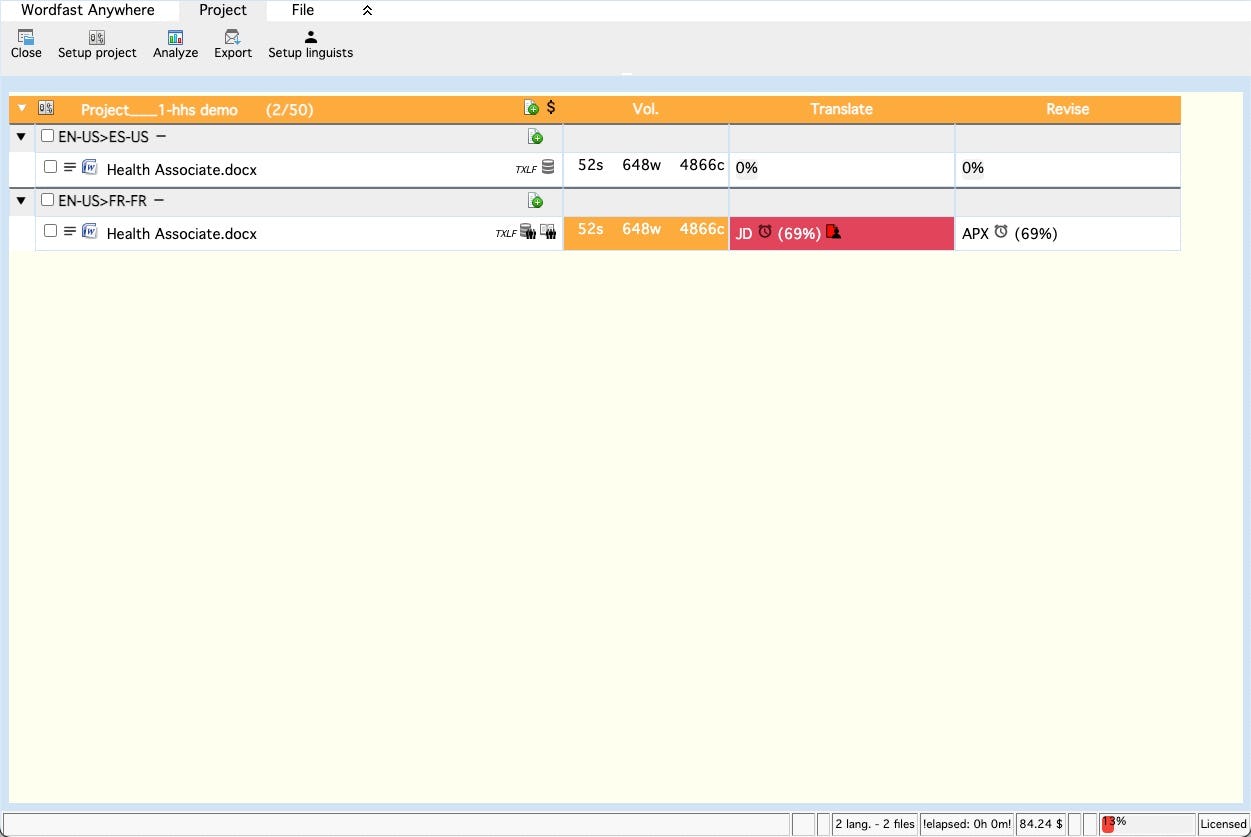This screenshot has width=1251, height=837.
Task: Open the Export tool
Action: tap(232, 43)
